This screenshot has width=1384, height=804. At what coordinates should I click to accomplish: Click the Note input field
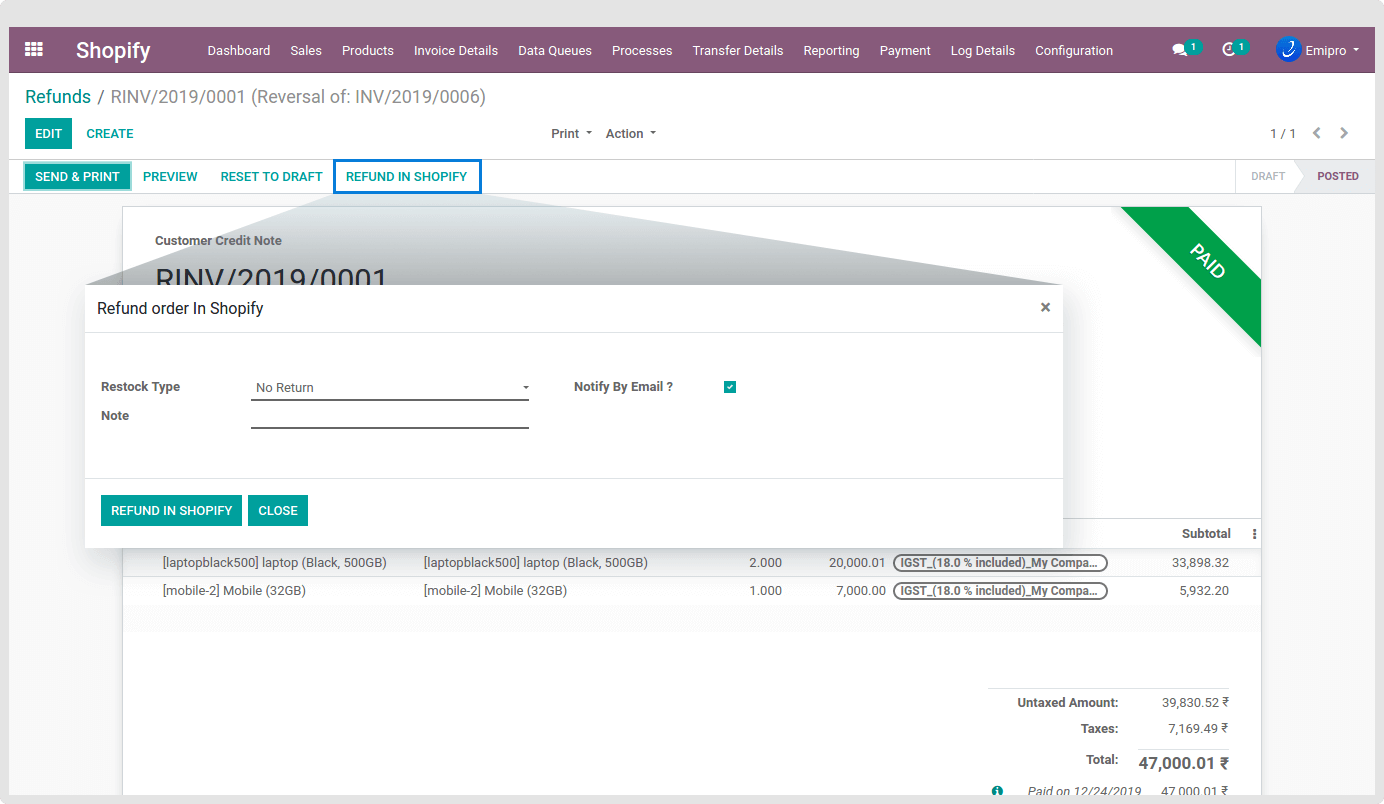click(x=390, y=416)
